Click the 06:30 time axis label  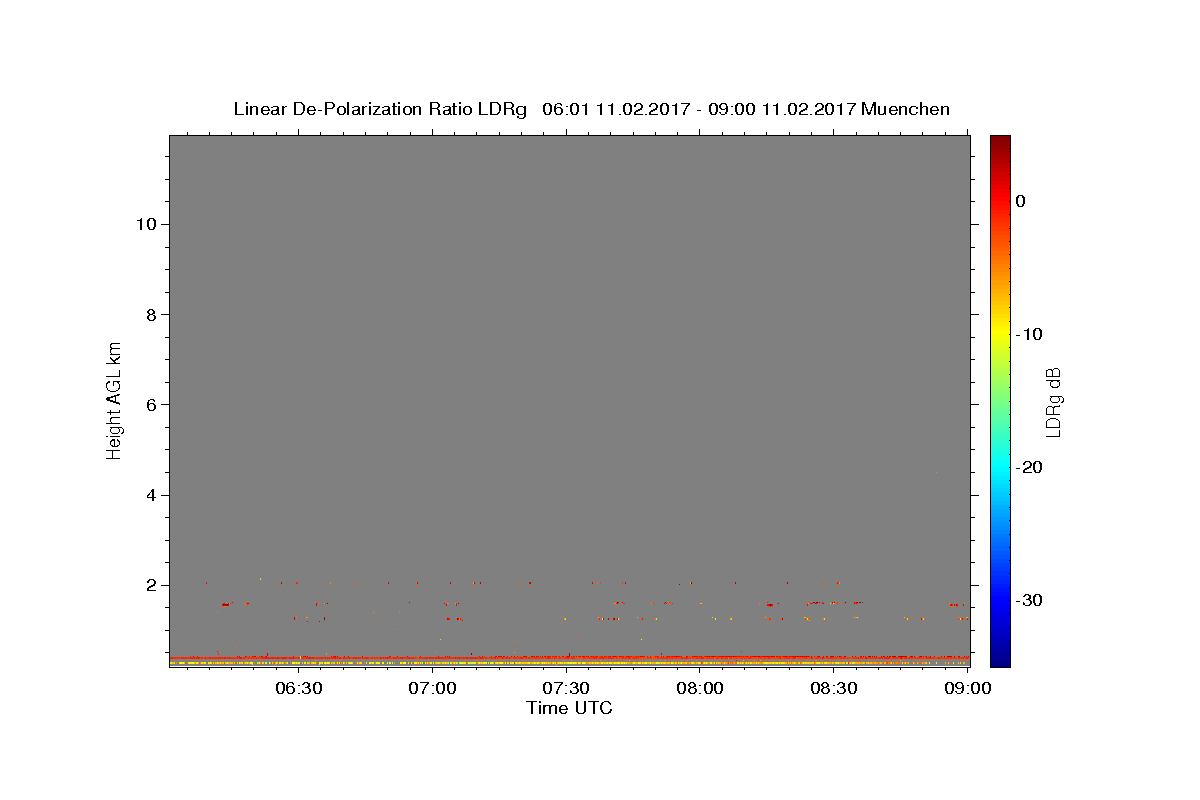click(298, 689)
